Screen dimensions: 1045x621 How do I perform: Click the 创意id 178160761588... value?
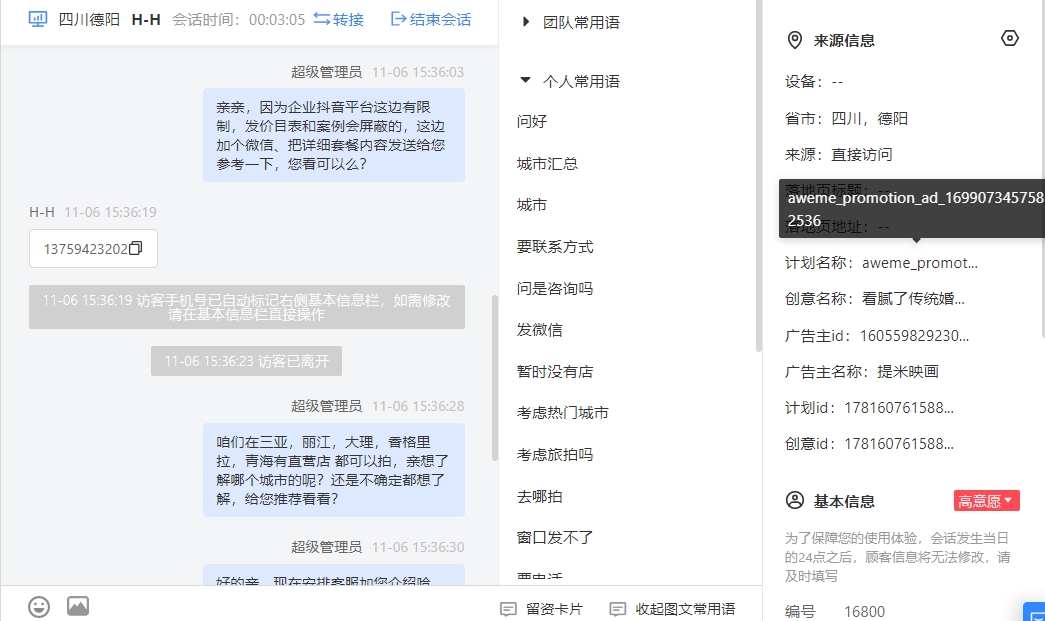click(898, 444)
